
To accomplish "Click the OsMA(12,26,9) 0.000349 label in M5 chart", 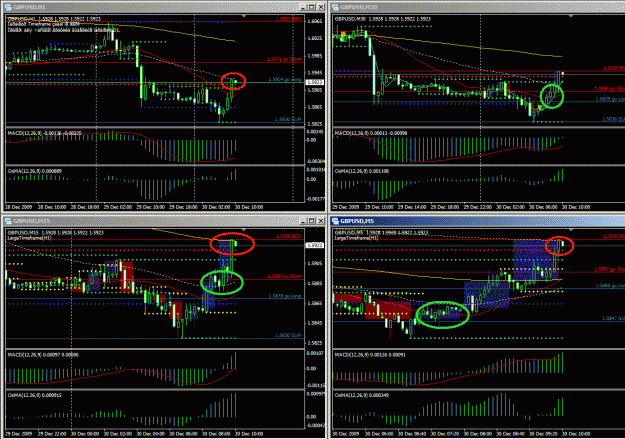I will [x=362, y=395].
